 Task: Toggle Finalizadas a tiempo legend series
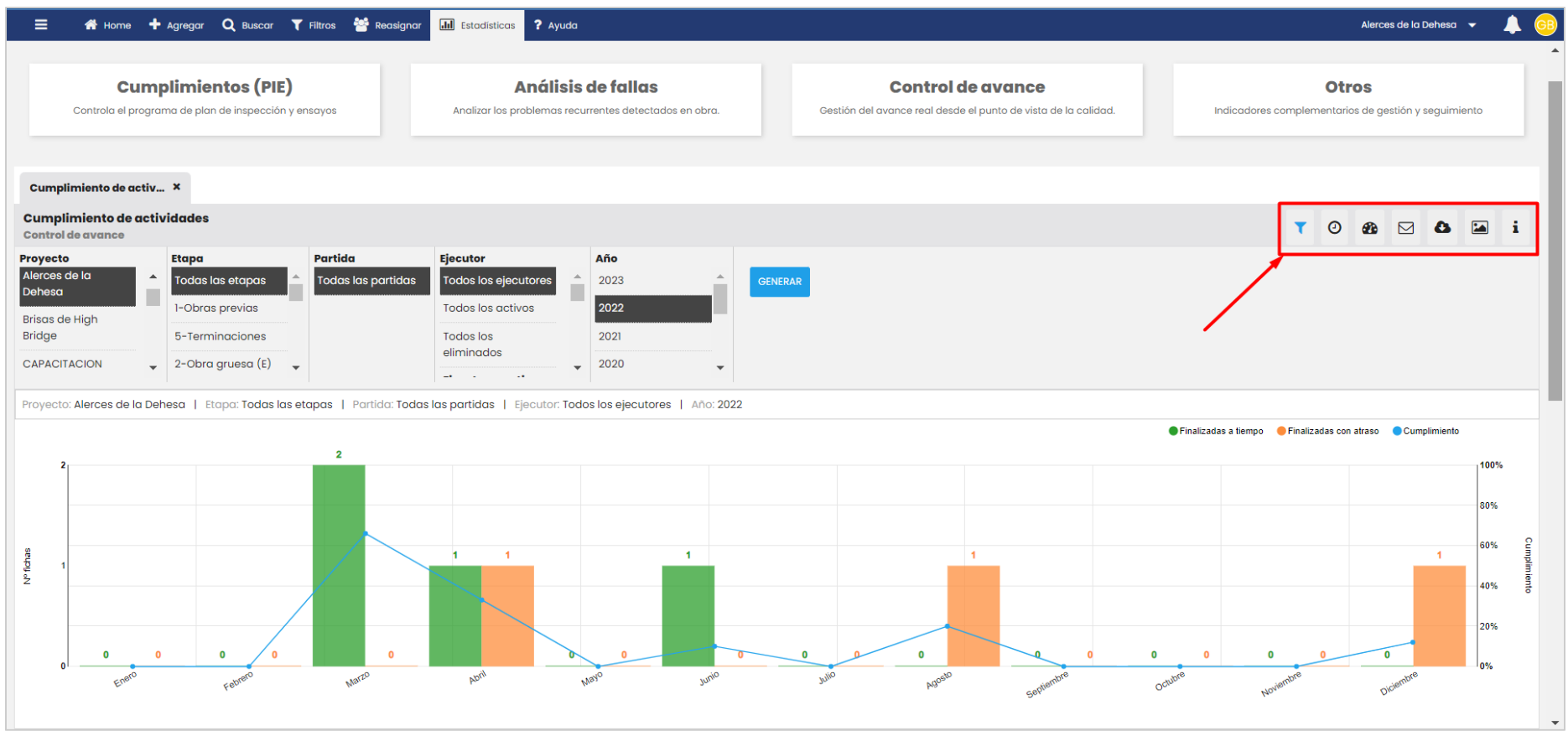pyautogui.click(x=1216, y=431)
